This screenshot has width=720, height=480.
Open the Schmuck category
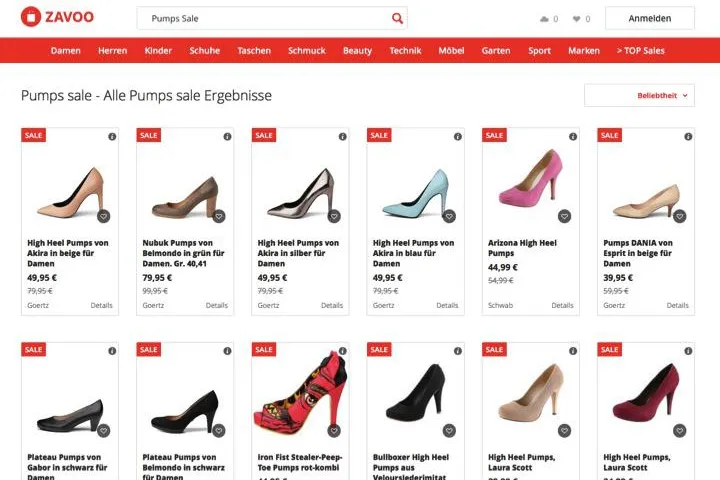click(x=307, y=51)
